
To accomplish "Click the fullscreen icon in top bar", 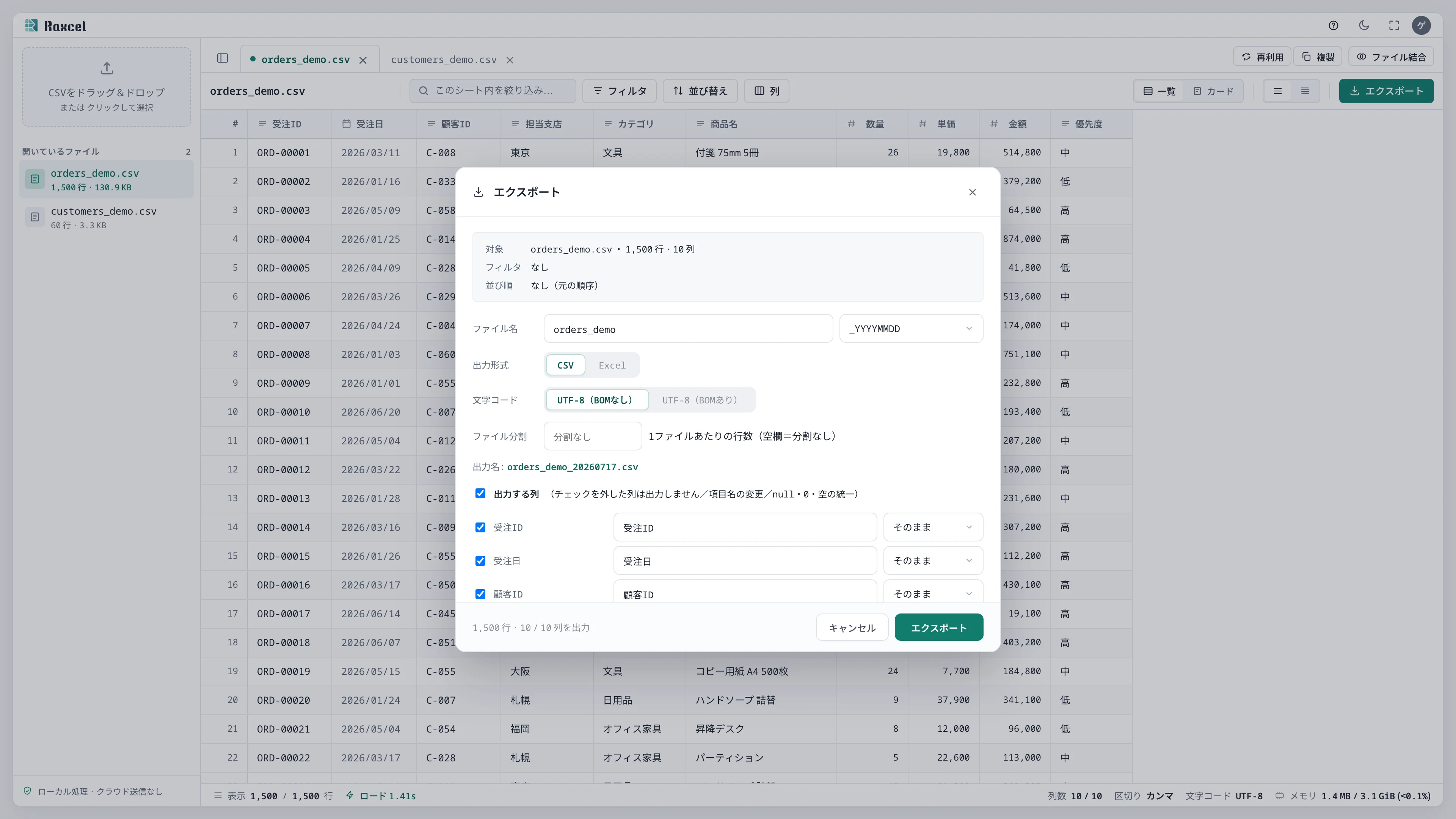I will pos(1394,25).
